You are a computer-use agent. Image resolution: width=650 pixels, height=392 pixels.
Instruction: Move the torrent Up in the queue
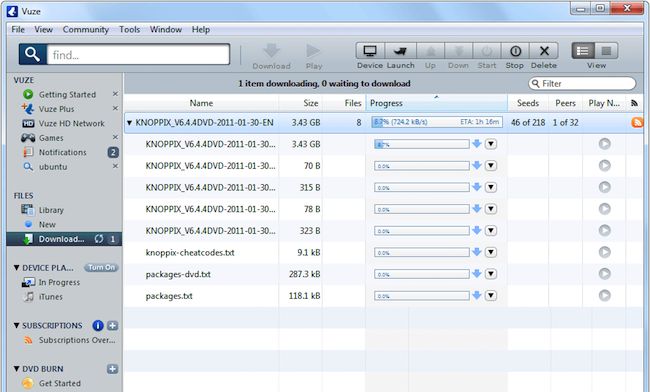point(430,51)
